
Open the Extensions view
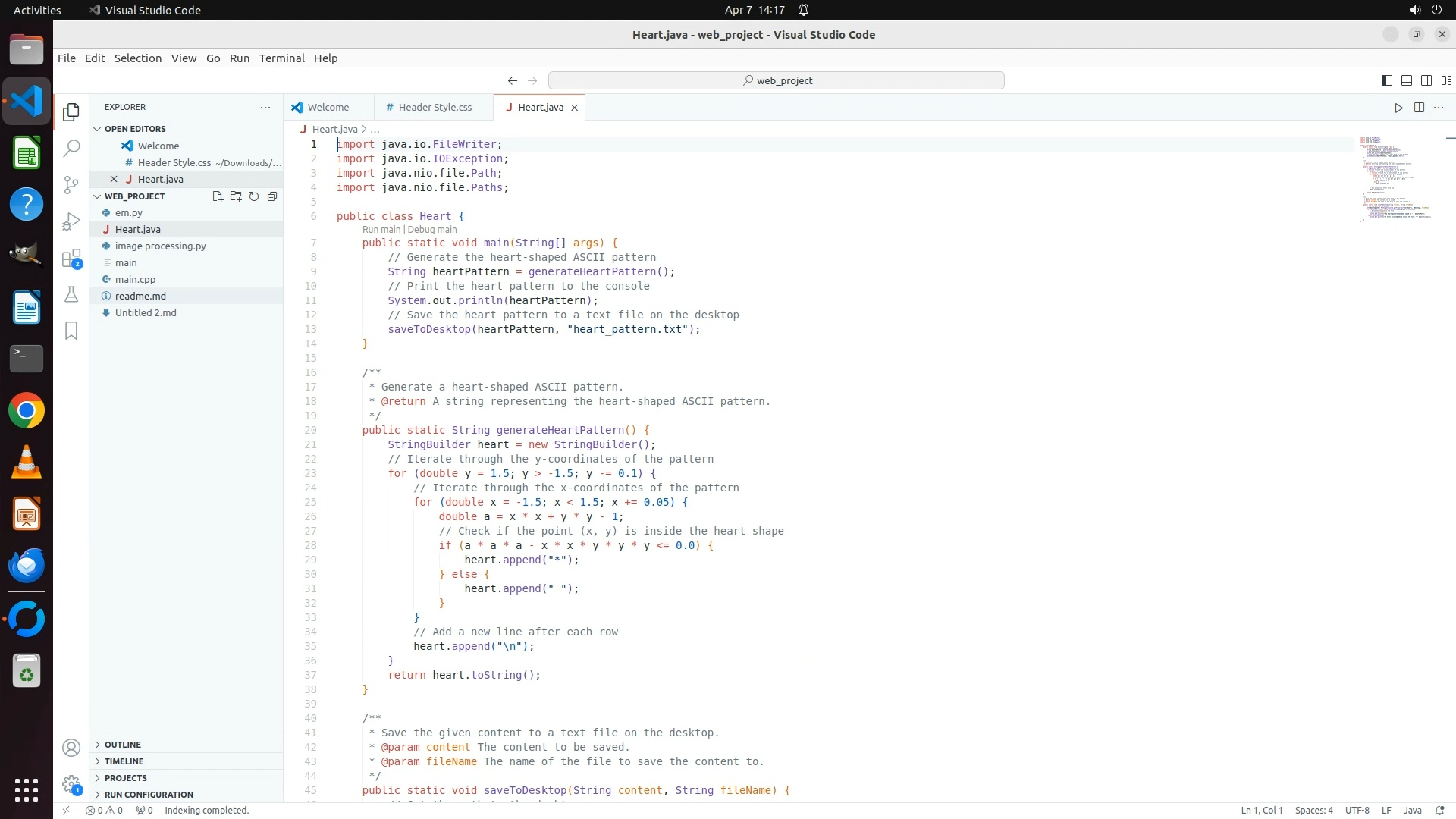[x=71, y=259]
